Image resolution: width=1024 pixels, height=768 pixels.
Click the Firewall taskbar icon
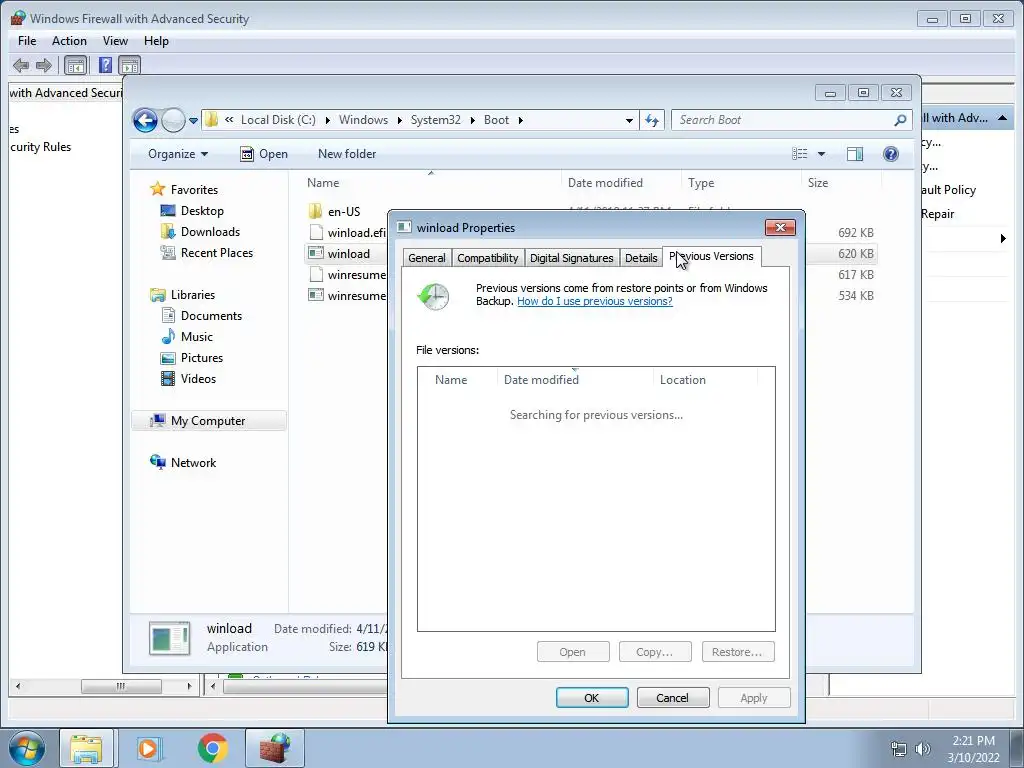click(x=274, y=748)
